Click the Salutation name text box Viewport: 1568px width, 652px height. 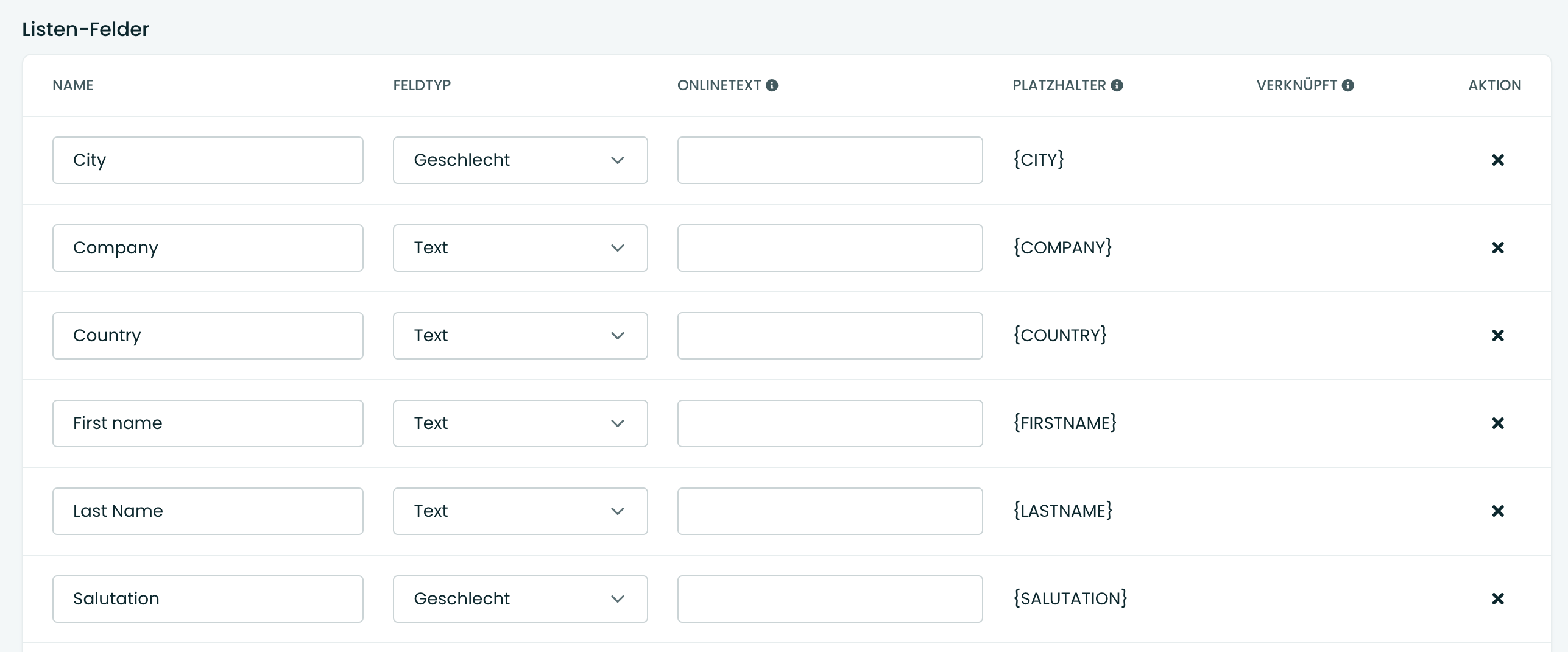pos(208,599)
